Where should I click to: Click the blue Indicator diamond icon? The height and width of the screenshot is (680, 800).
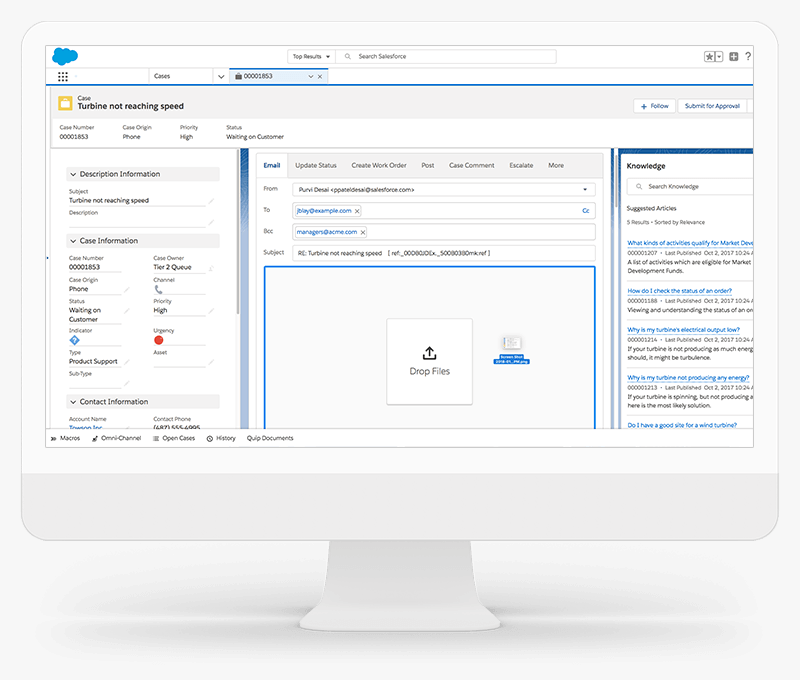click(74, 340)
